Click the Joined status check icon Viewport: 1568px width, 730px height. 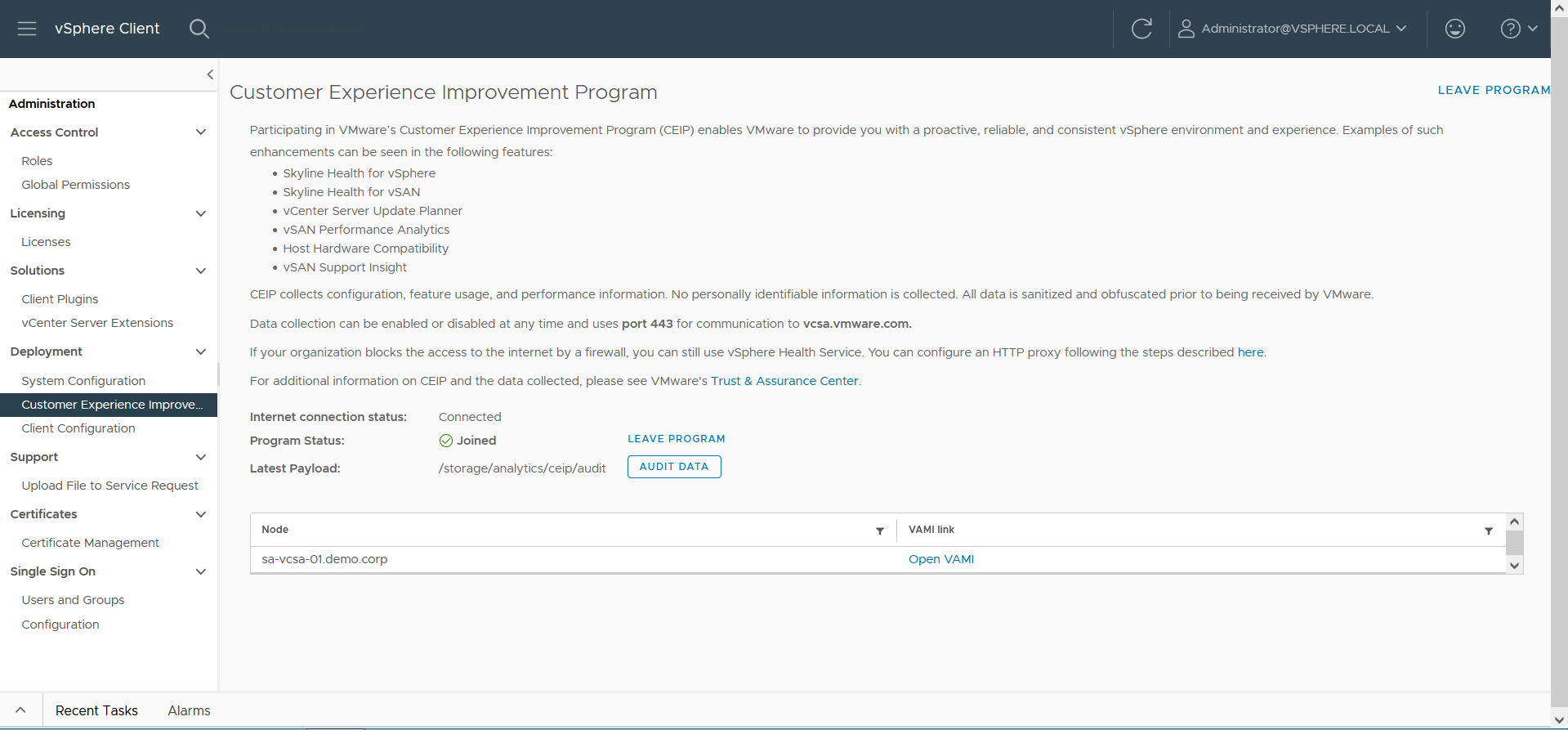pyautogui.click(x=445, y=441)
